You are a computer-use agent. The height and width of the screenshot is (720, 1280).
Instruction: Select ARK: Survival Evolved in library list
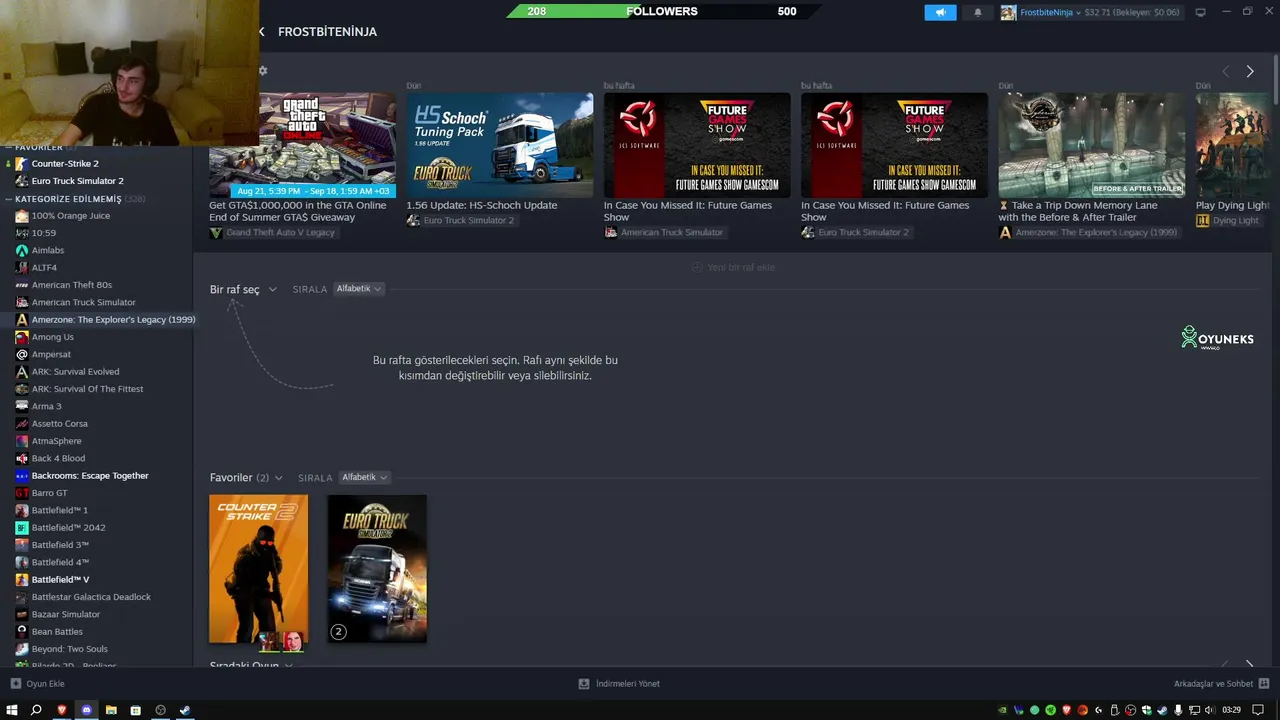(75, 372)
